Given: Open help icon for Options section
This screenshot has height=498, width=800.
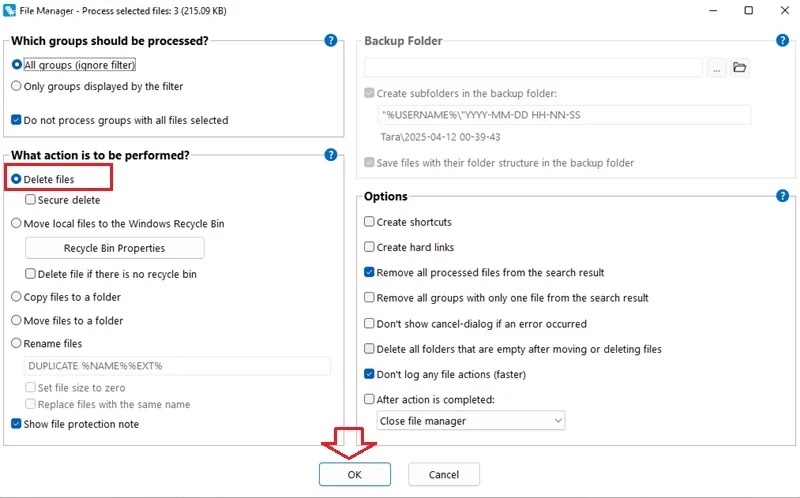Looking at the screenshot, I should pyautogui.click(x=782, y=196).
